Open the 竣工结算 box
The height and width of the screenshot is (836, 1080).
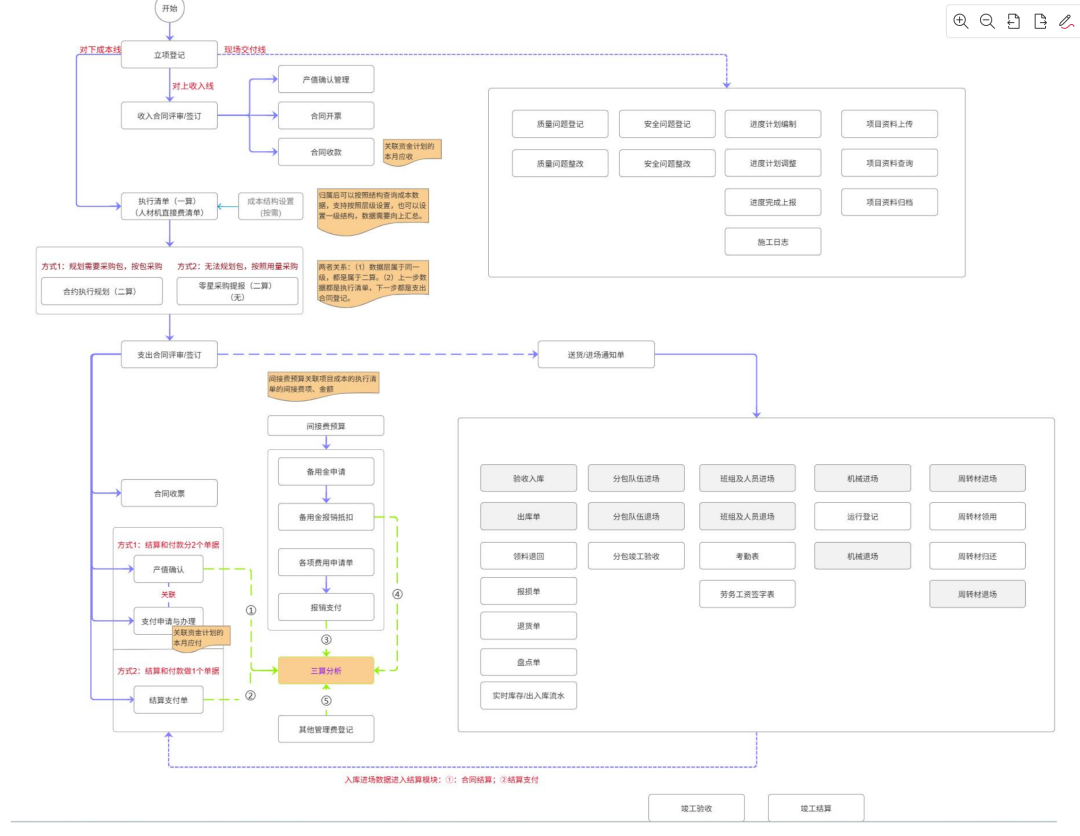coord(816,808)
